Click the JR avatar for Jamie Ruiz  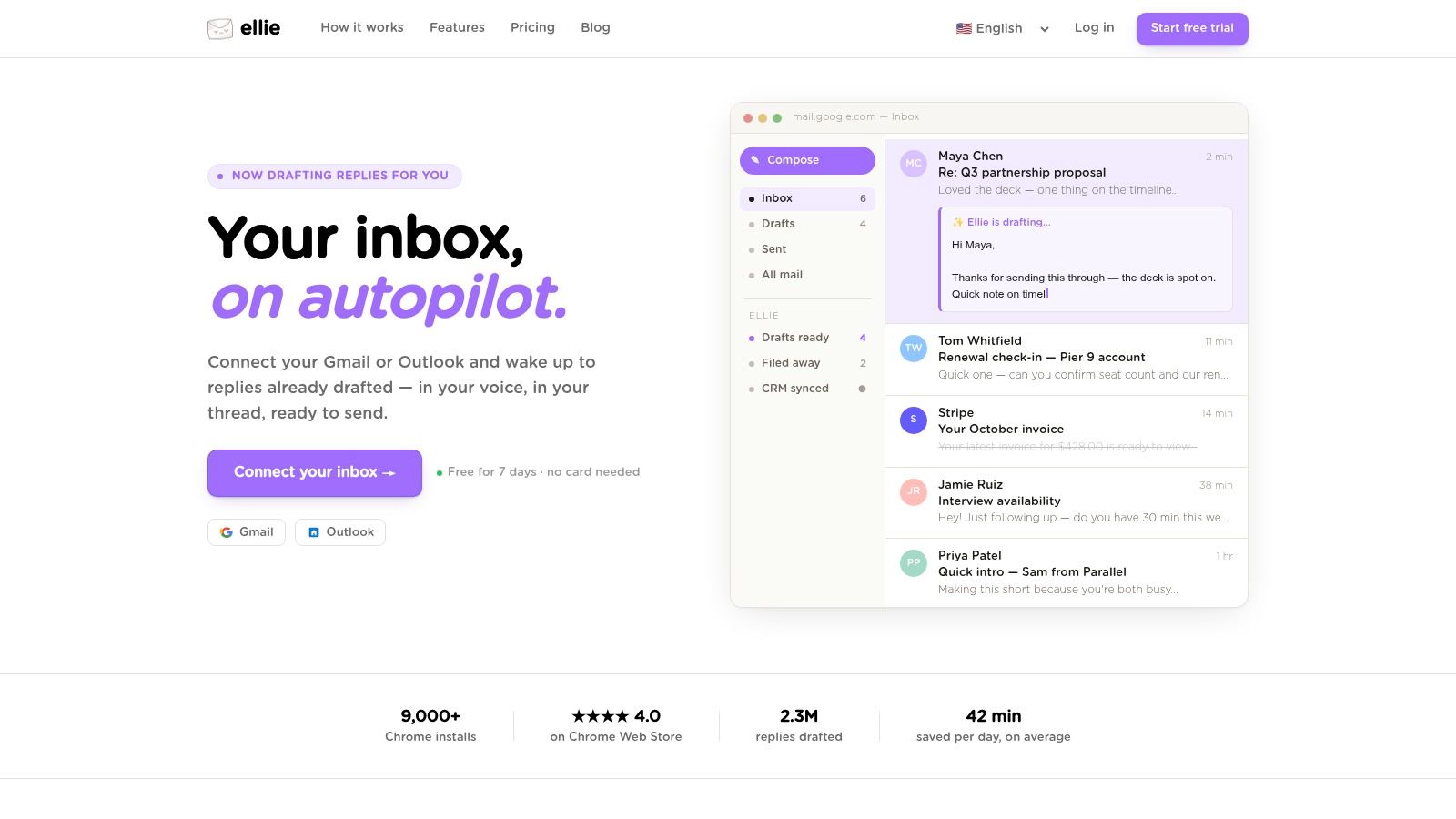coord(914,491)
